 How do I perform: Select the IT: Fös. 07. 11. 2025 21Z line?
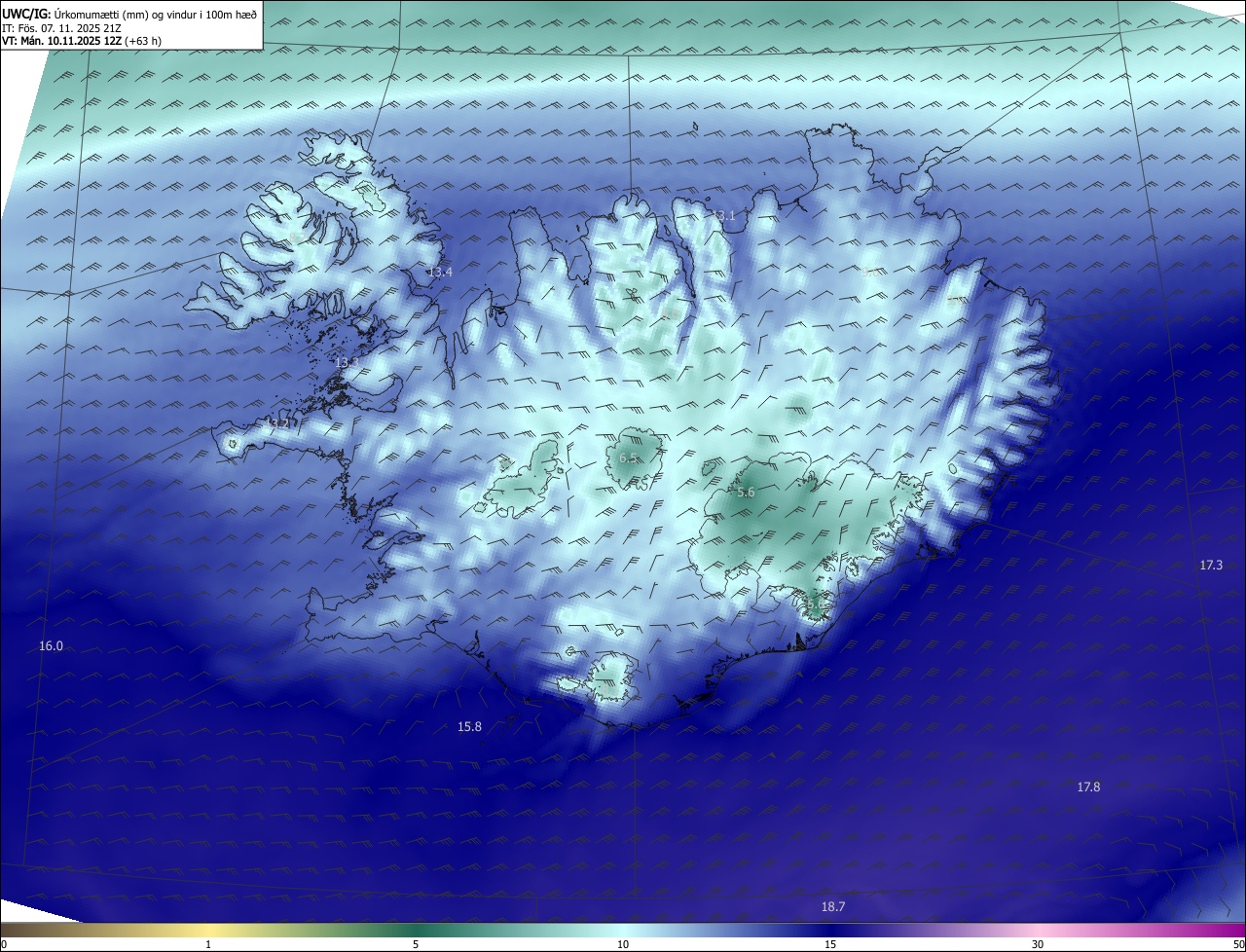click(x=61, y=27)
